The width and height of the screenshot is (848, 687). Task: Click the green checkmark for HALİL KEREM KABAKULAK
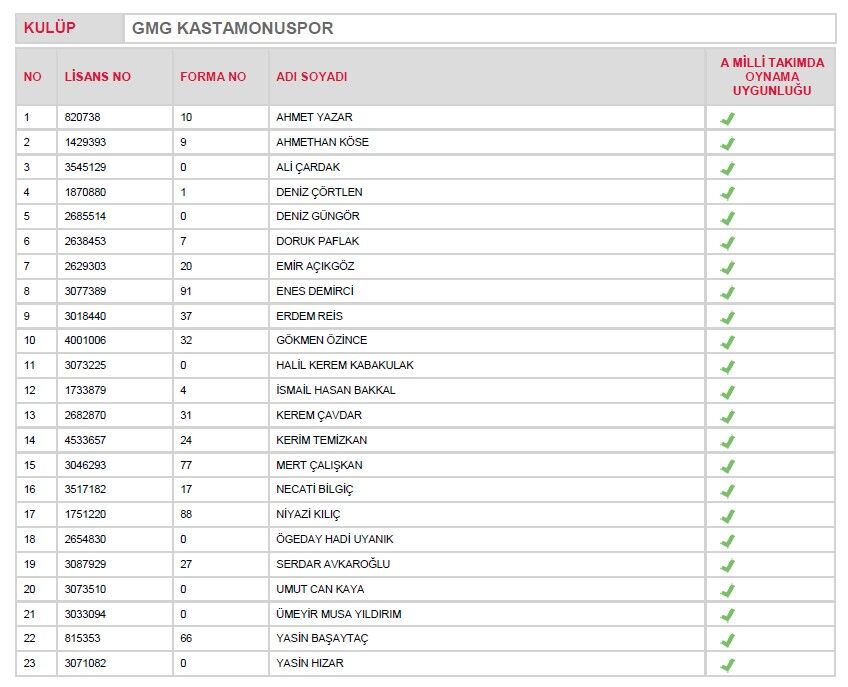(727, 367)
